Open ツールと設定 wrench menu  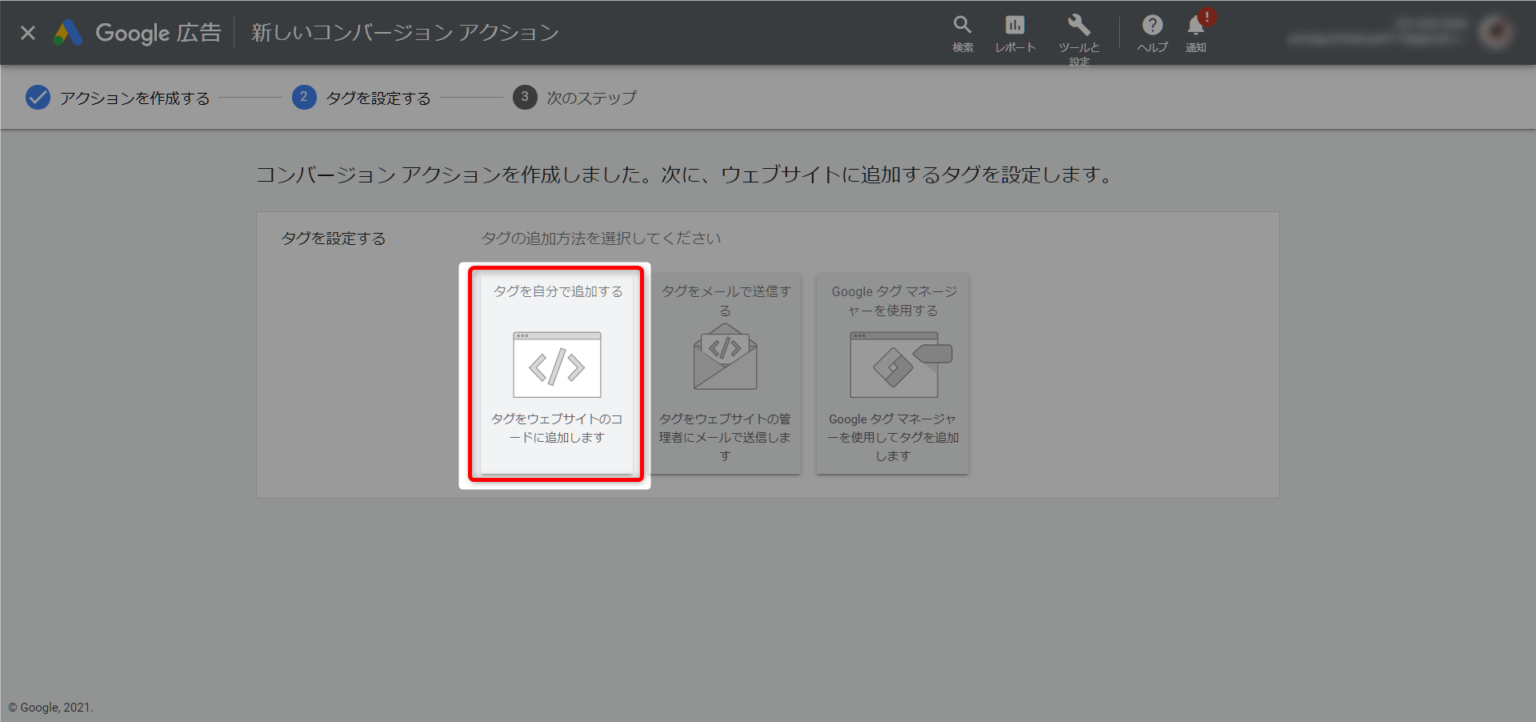[1079, 26]
